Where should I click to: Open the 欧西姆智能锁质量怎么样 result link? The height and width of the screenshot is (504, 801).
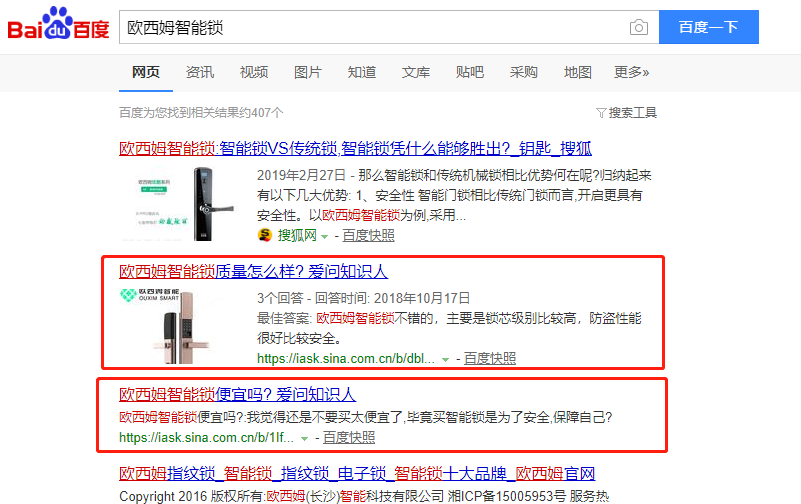[x=253, y=271]
